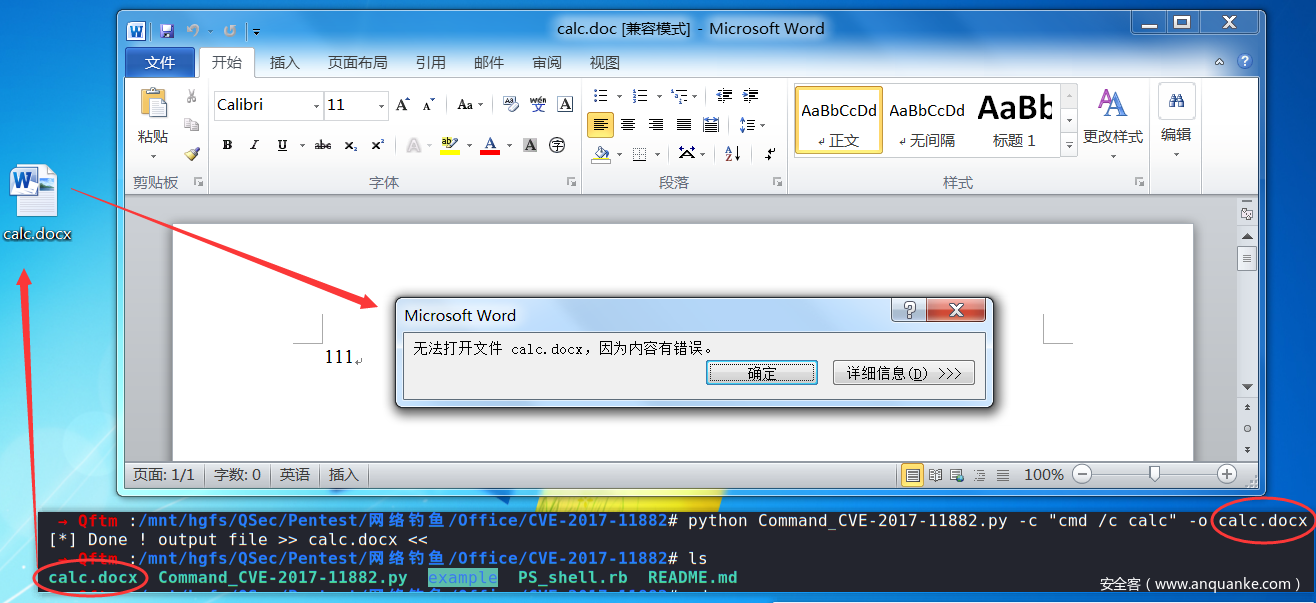Click the Word application icon in title bar
Image resolution: width=1316 pixels, height=603 pixels.
(137, 31)
